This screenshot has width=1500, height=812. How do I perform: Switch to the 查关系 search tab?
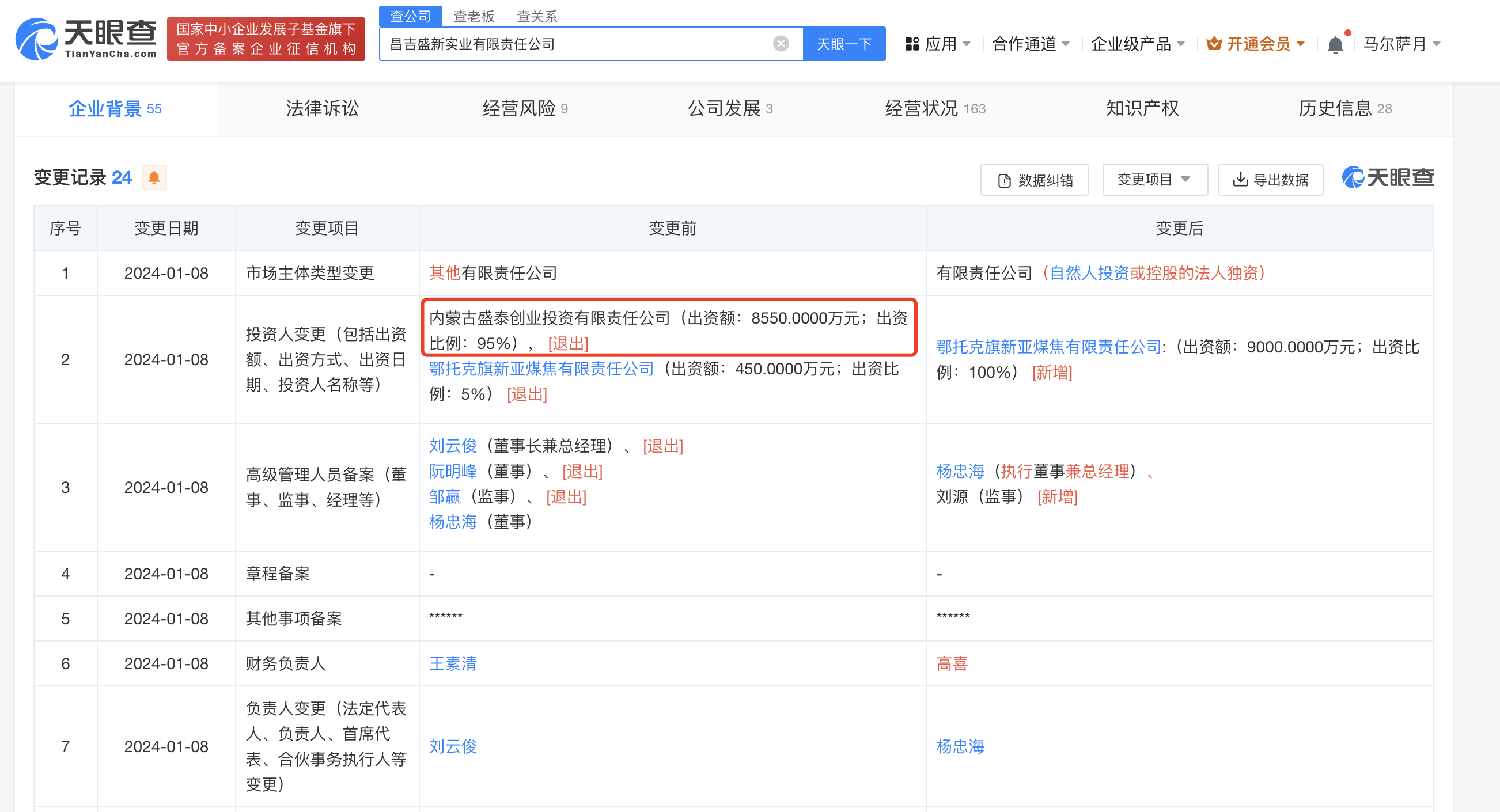click(536, 16)
